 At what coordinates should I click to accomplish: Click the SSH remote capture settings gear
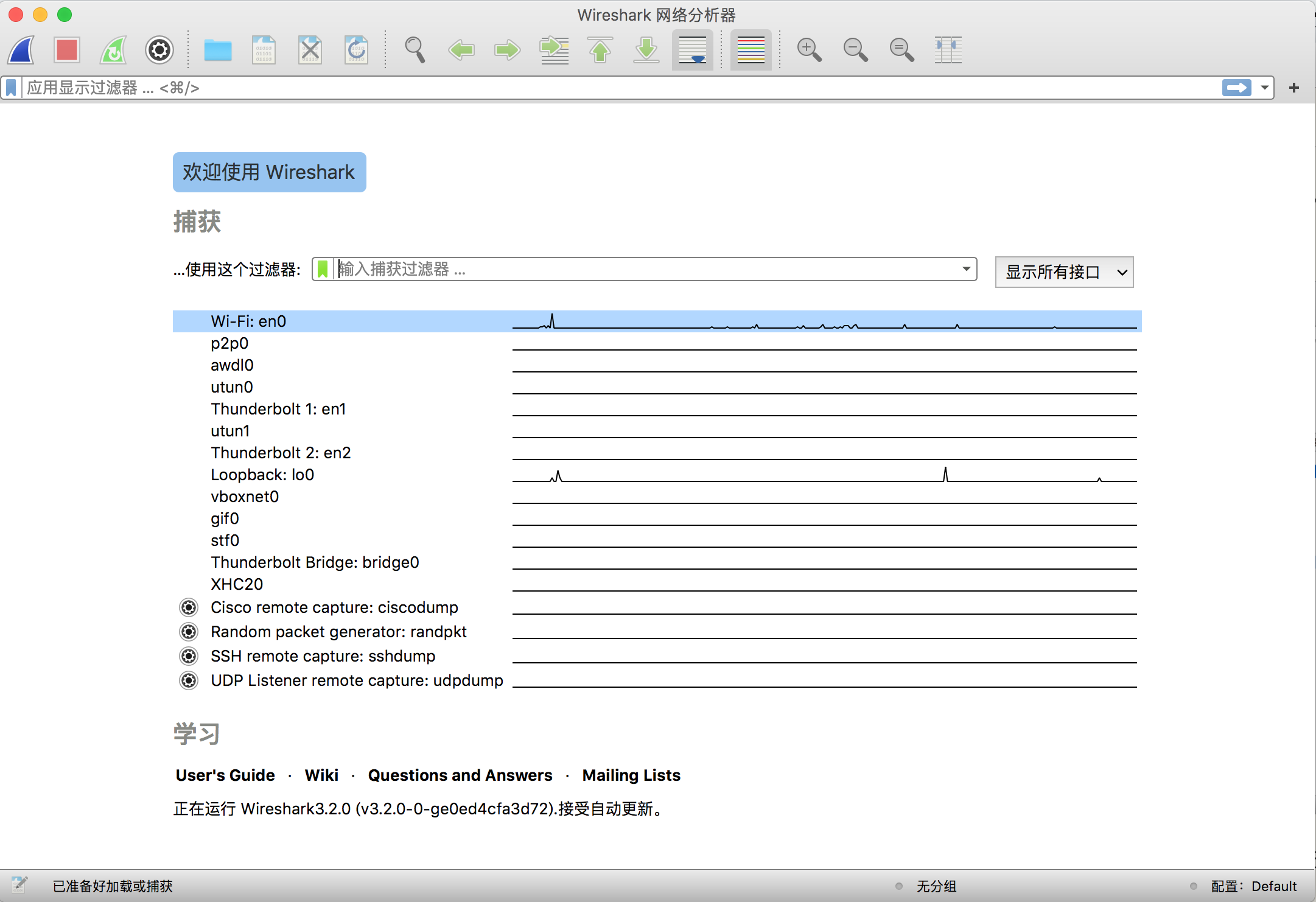189,656
